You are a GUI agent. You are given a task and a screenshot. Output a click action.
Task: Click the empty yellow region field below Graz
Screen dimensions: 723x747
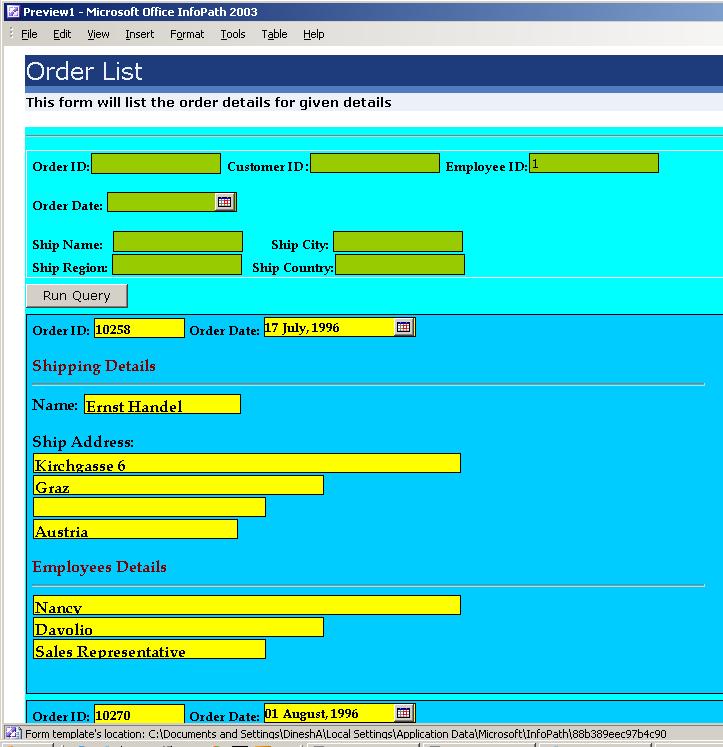[149, 507]
